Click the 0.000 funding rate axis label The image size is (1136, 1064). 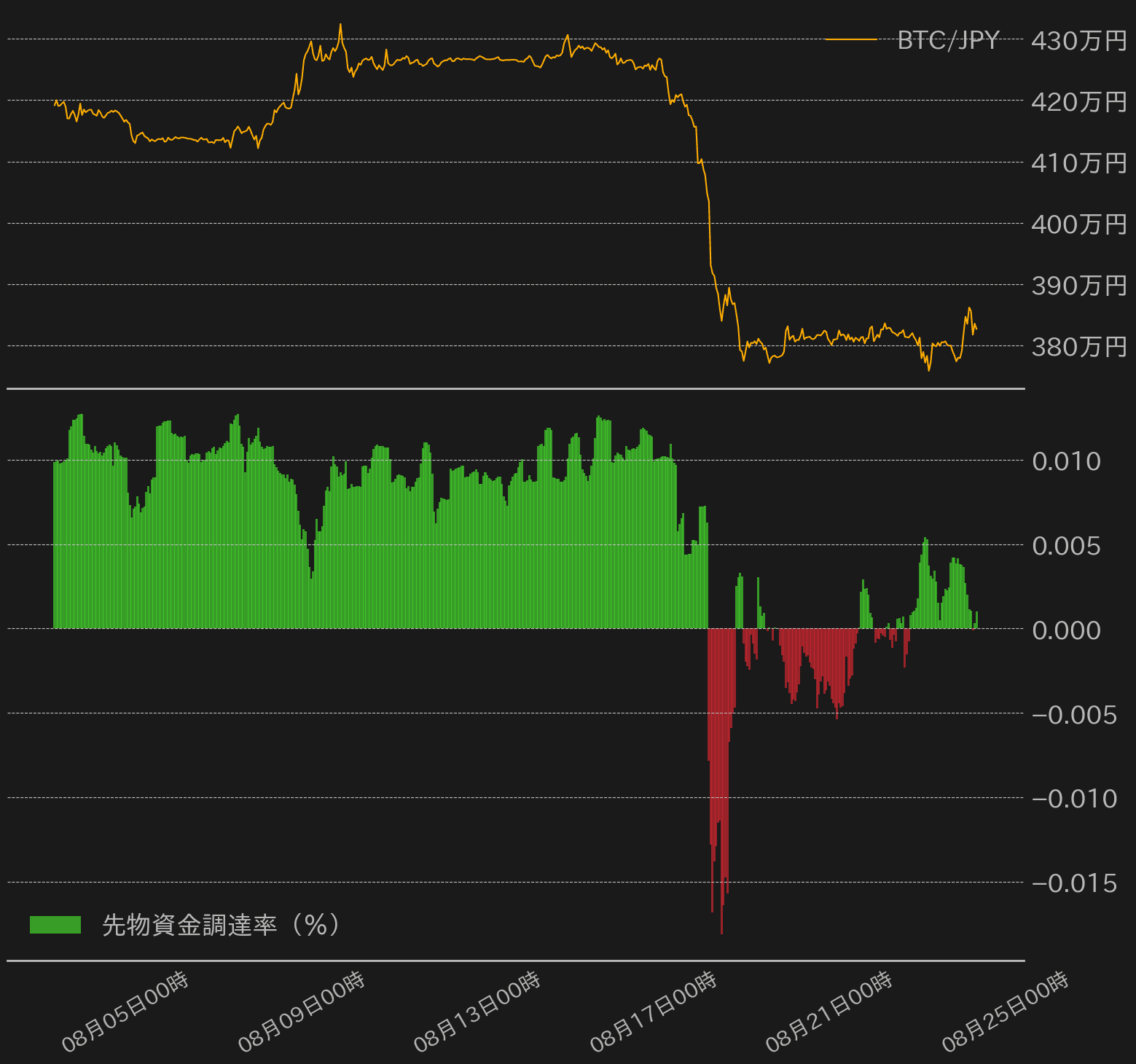[x=1066, y=630]
